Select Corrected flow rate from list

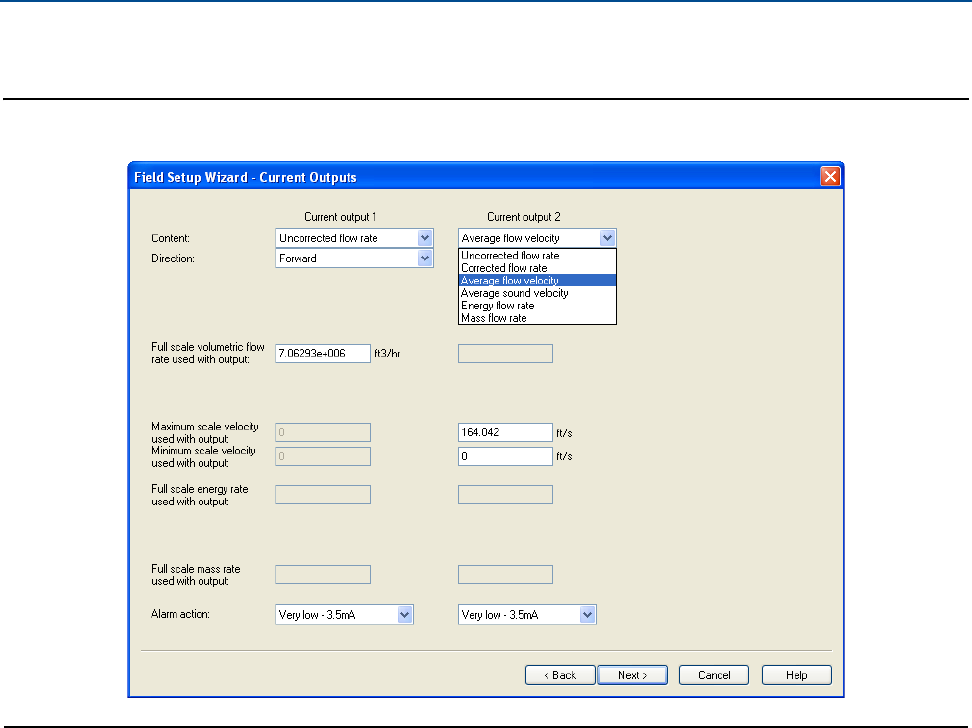point(504,268)
